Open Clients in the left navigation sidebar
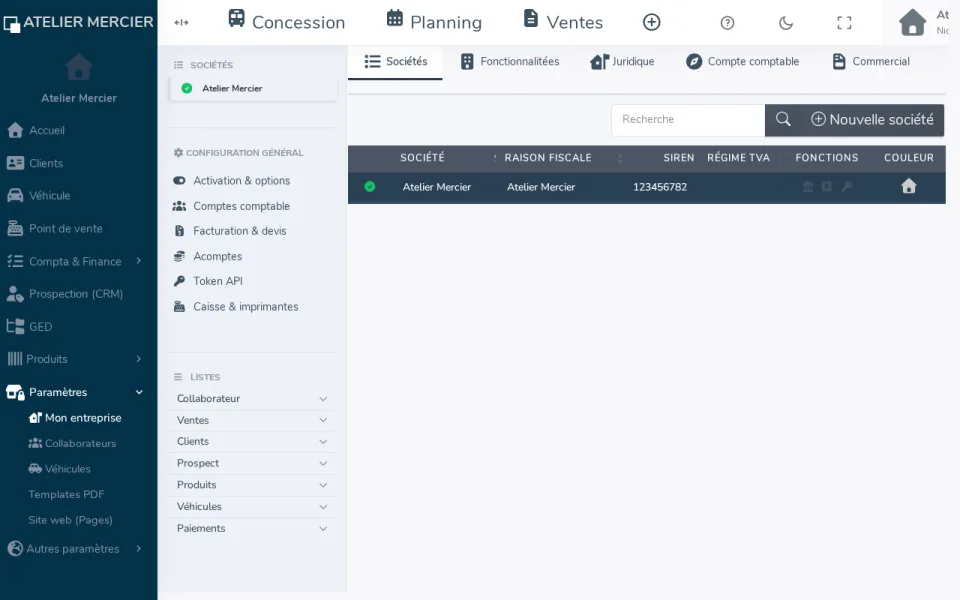 coord(35,163)
